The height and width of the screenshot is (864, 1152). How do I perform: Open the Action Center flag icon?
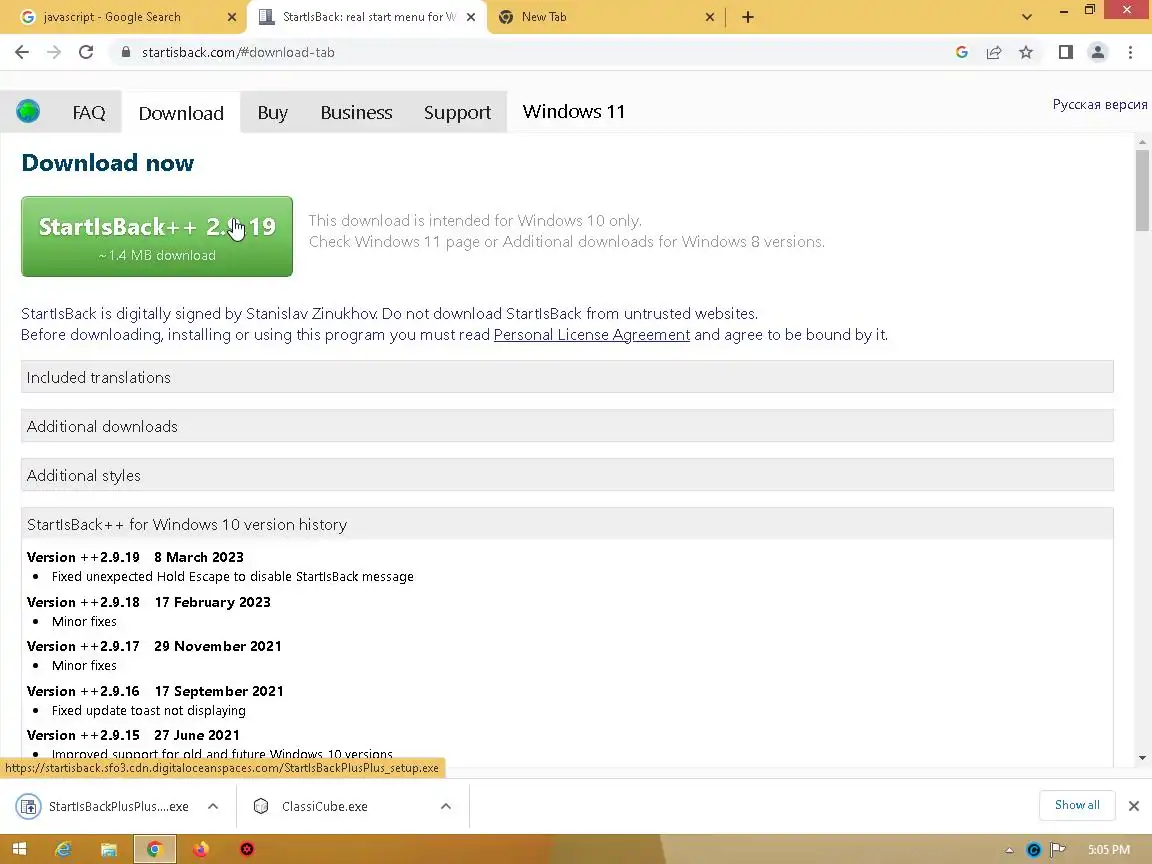(1058, 850)
